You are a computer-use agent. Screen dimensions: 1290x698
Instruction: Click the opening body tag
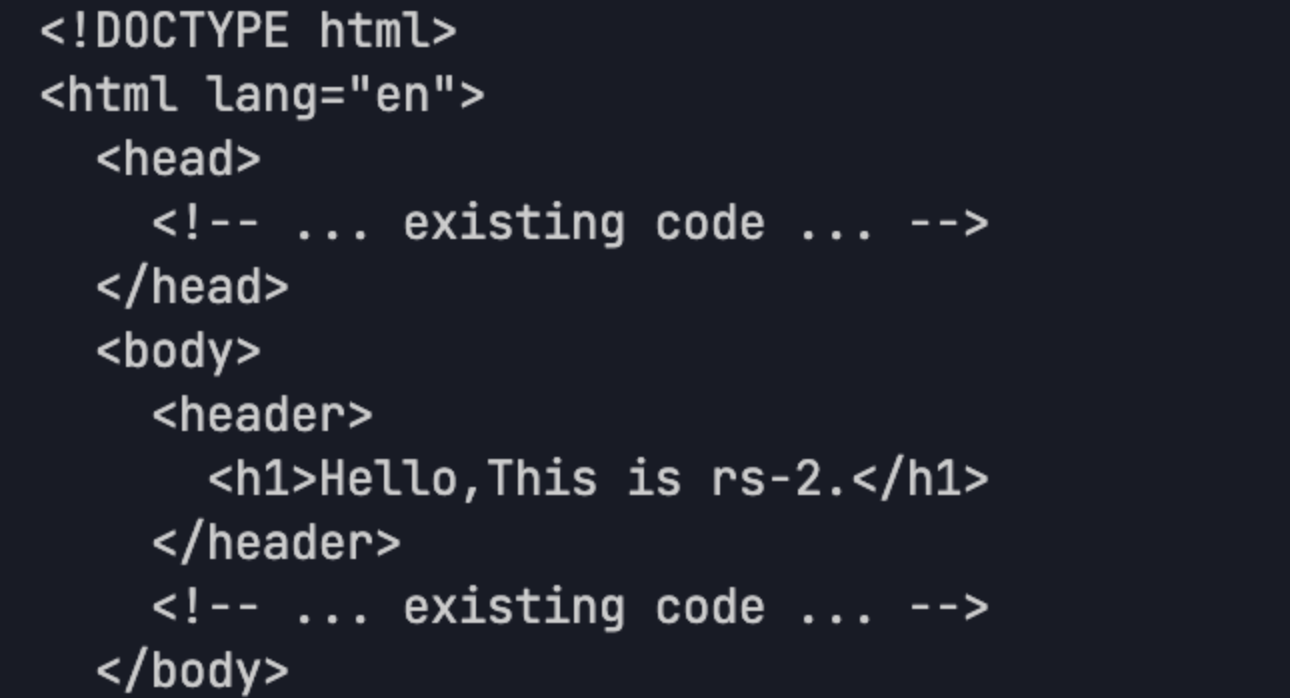point(178,352)
